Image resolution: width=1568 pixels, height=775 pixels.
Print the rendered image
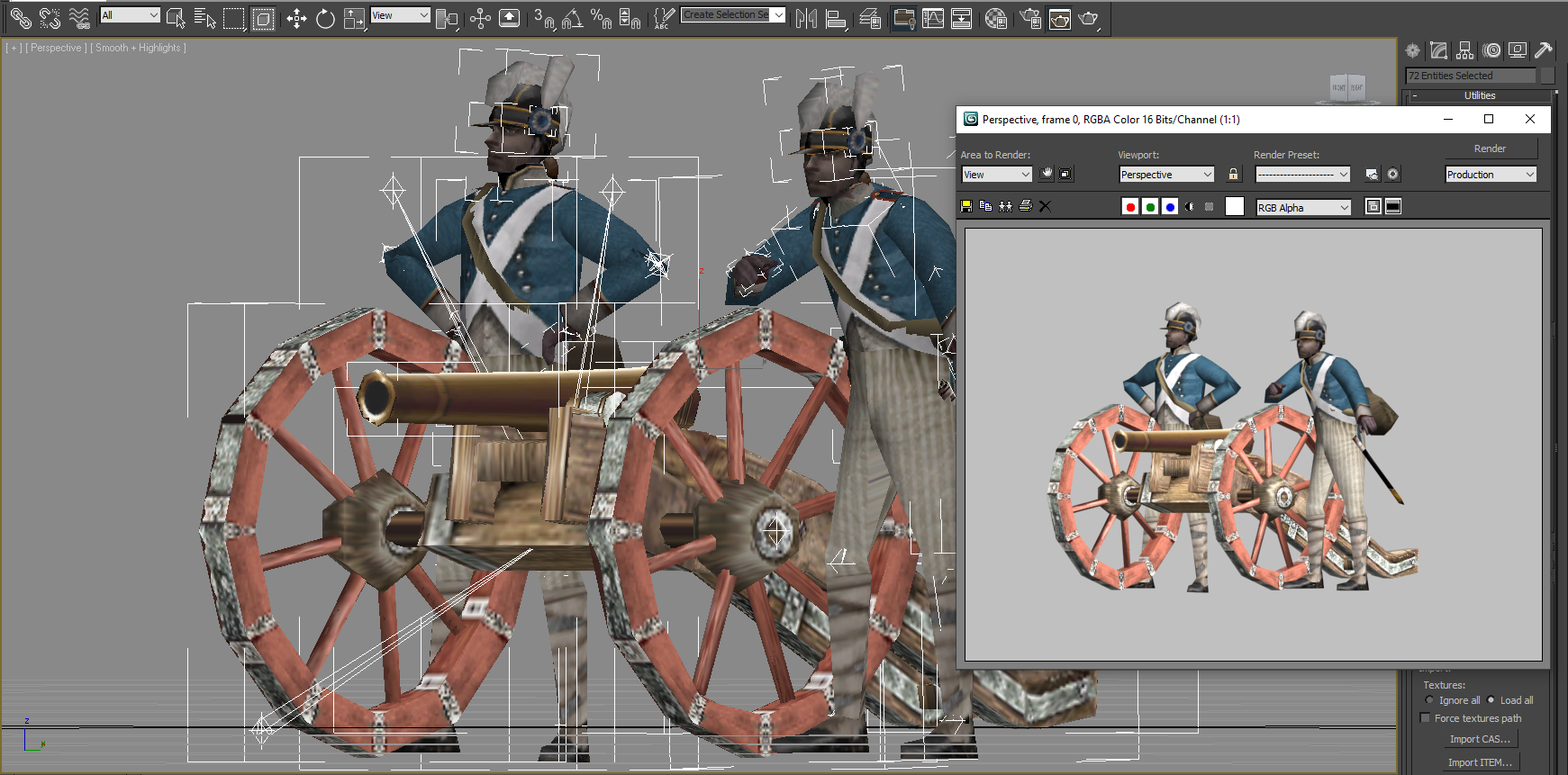click(x=1025, y=206)
